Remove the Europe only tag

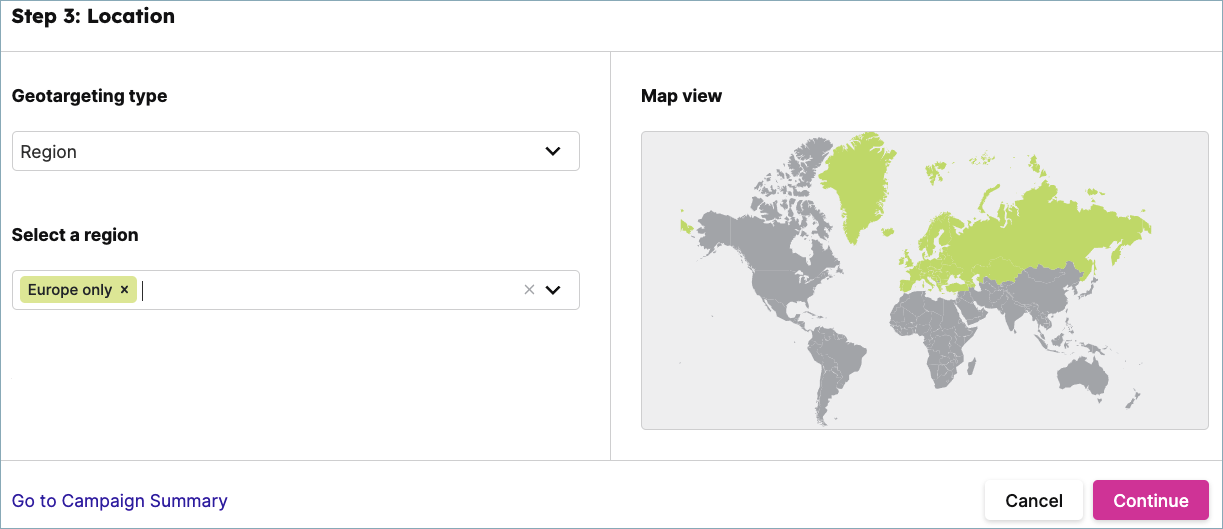(x=124, y=290)
